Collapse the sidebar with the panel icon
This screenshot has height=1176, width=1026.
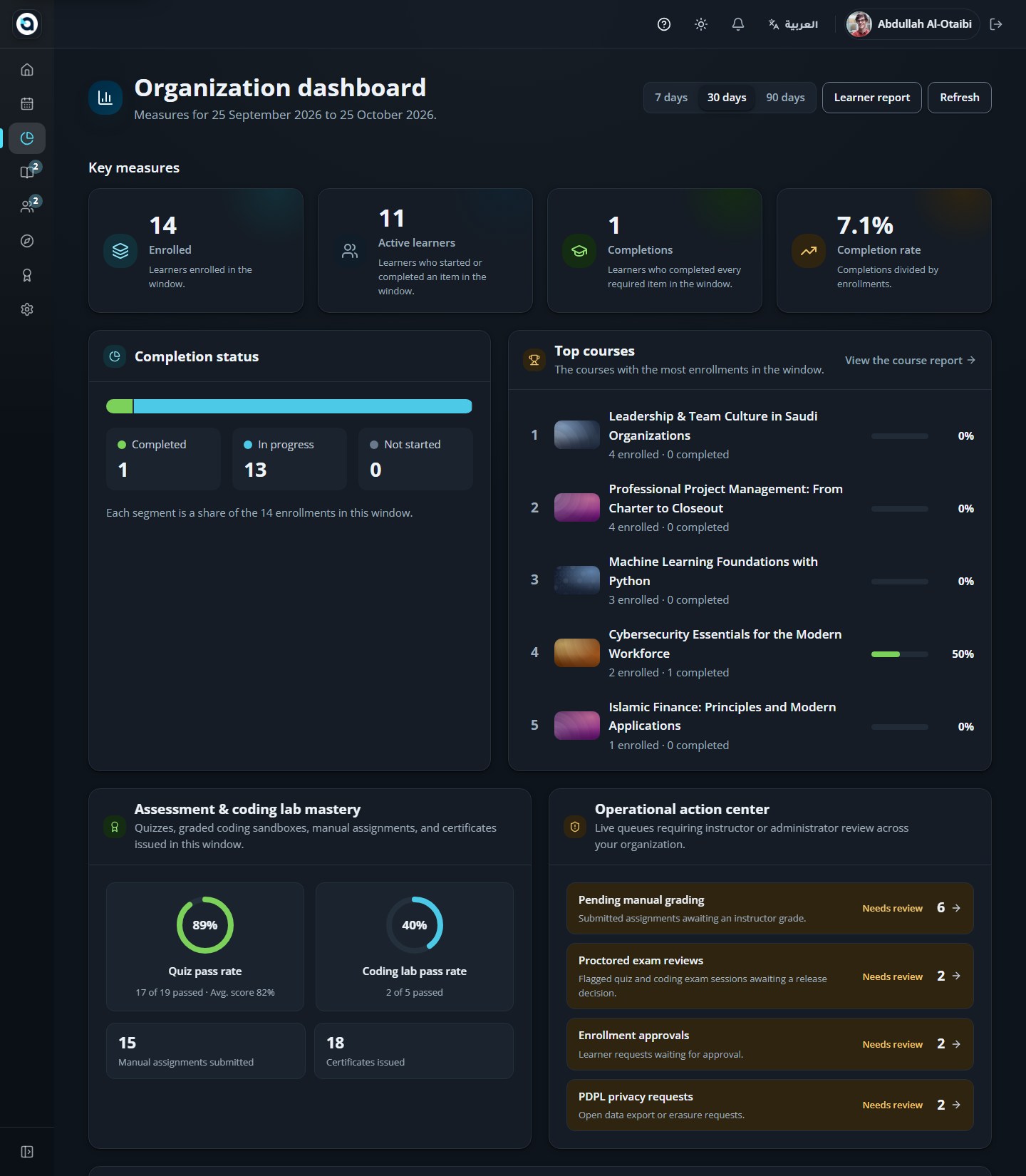point(27,1152)
